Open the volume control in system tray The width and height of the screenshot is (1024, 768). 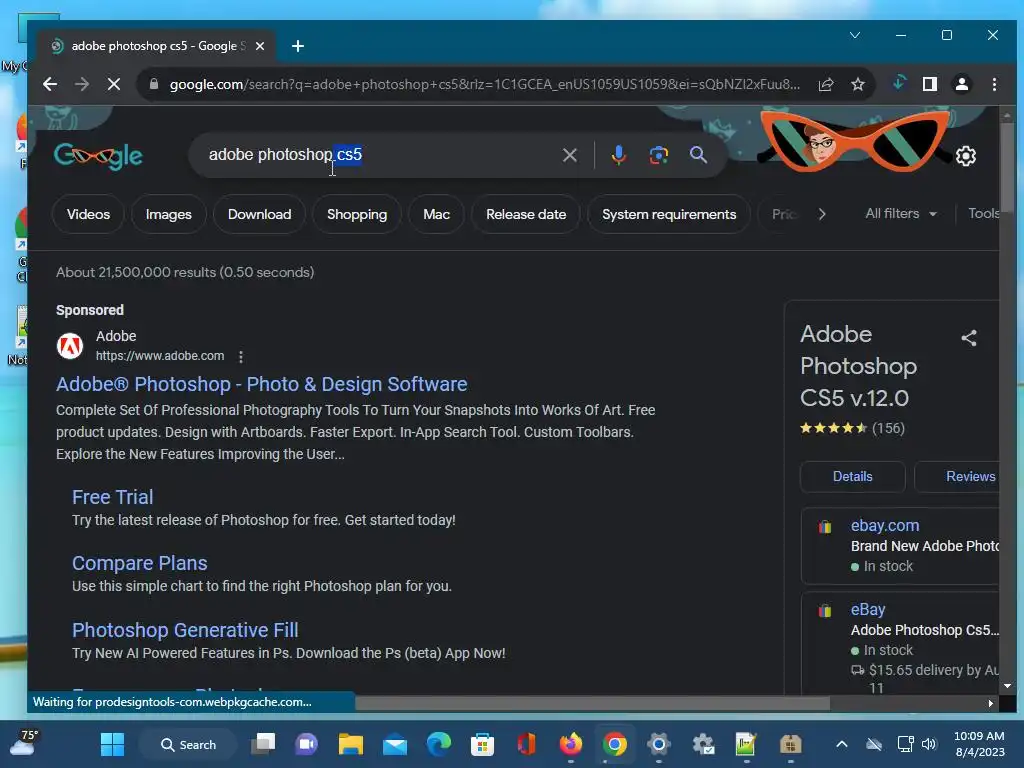coord(929,744)
